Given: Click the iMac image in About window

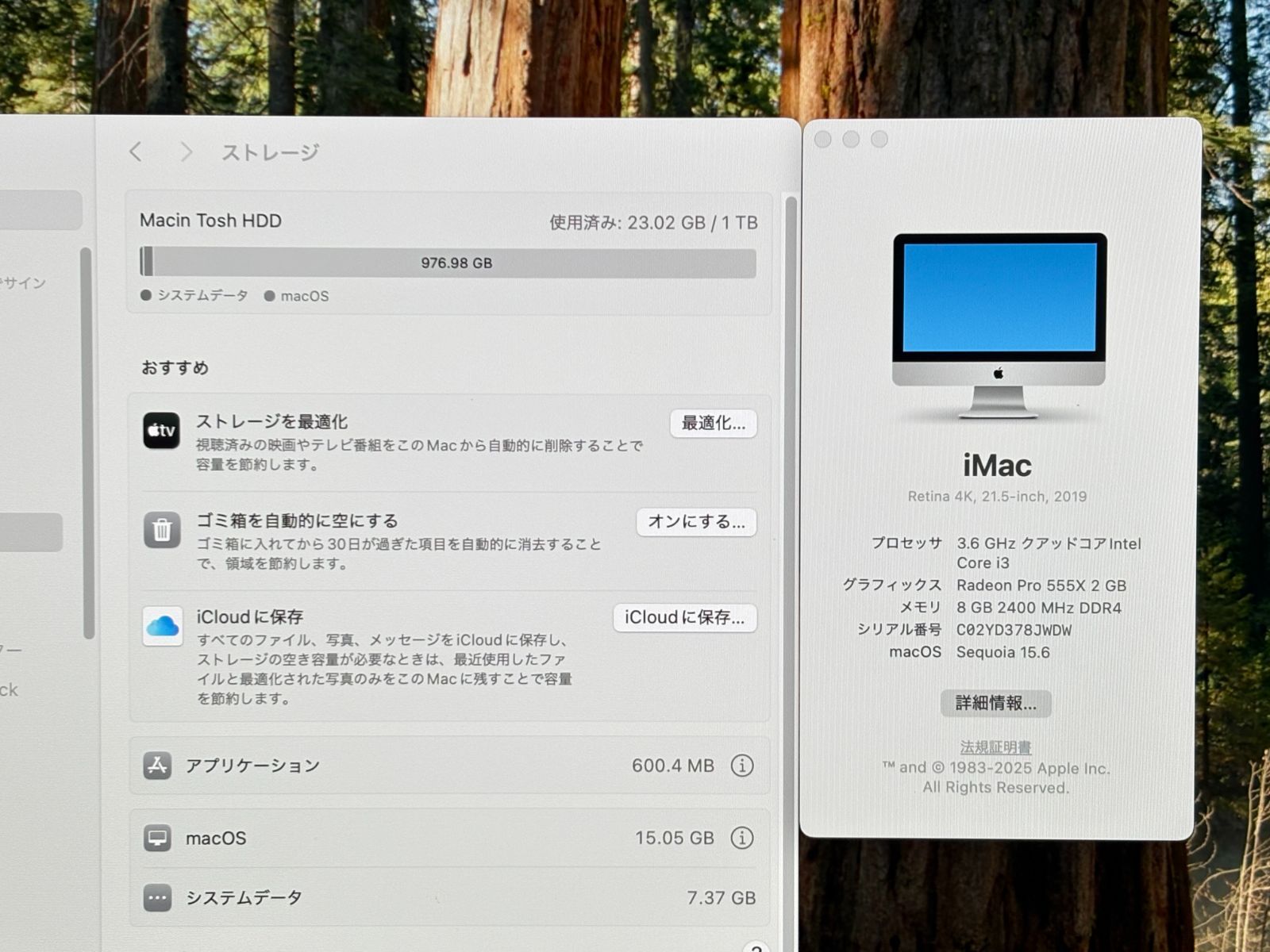Looking at the screenshot, I should coord(999,325).
